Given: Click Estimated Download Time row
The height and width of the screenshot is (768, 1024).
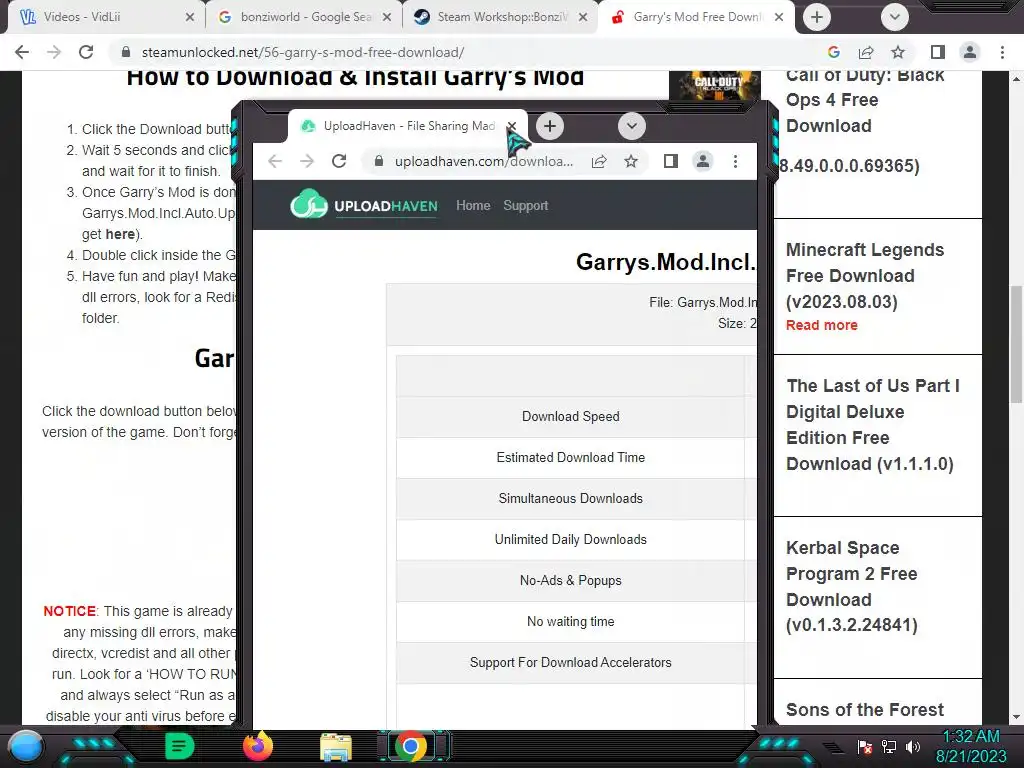Looking at the screenshot, I should click(x=577, y=458).
